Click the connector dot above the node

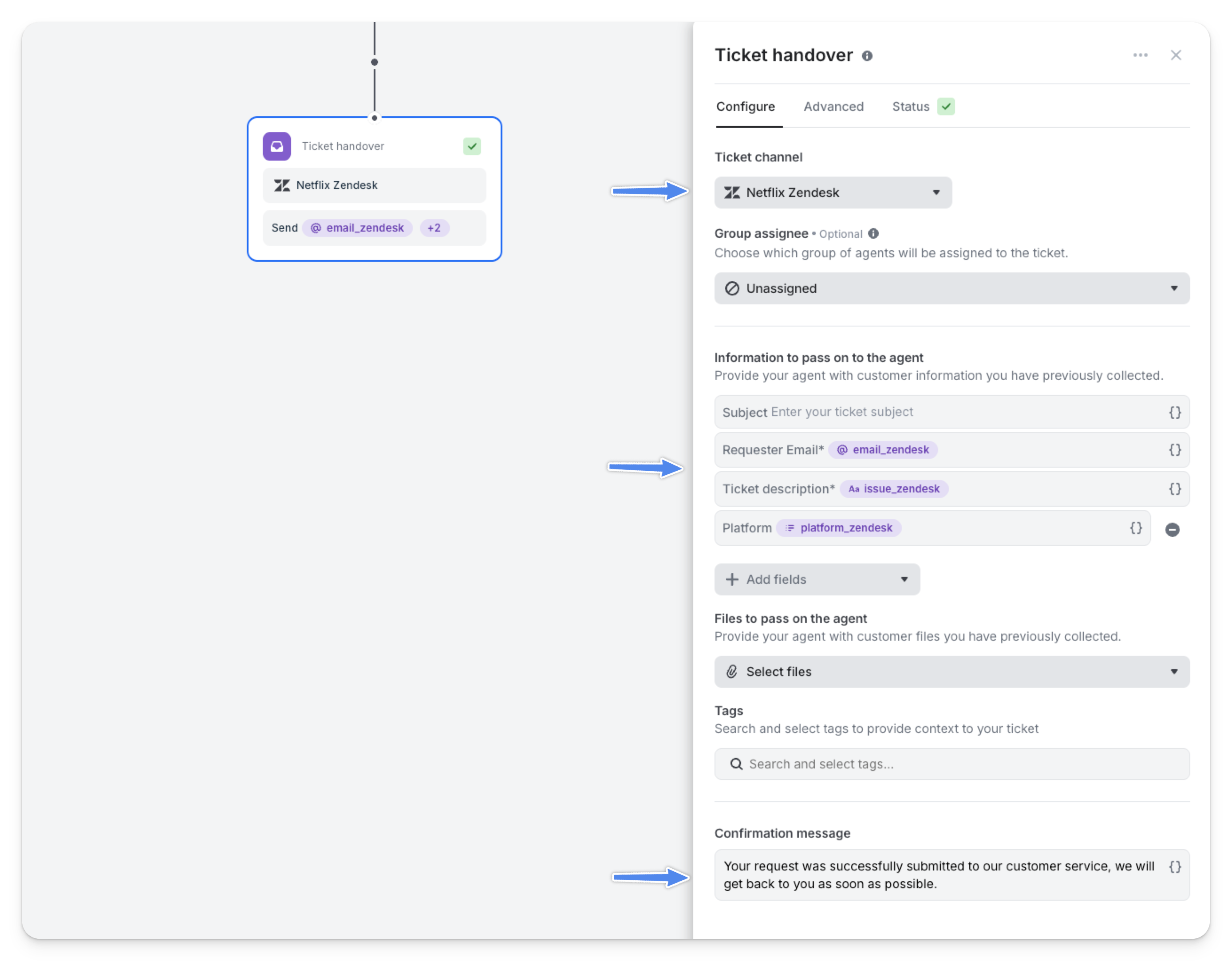[x=375, y=62]
